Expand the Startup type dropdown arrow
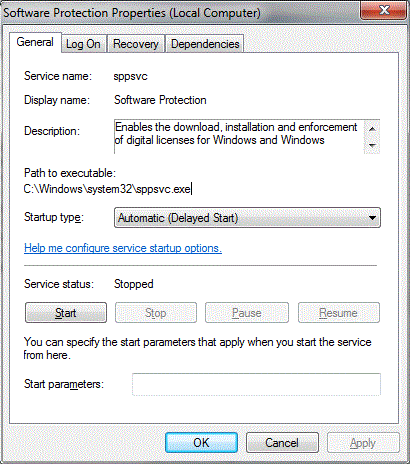 372,218
